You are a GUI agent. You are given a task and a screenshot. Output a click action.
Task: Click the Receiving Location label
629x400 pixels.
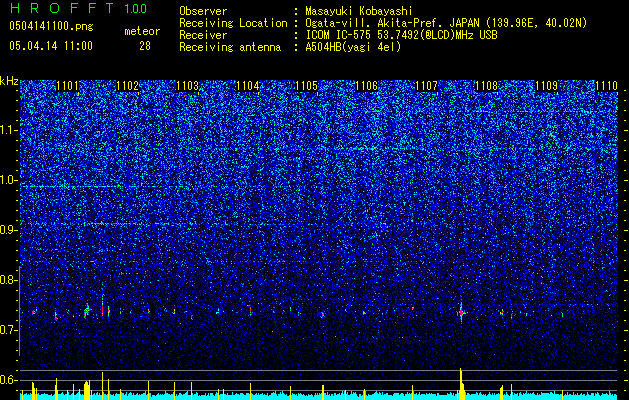tap(233, 23)
